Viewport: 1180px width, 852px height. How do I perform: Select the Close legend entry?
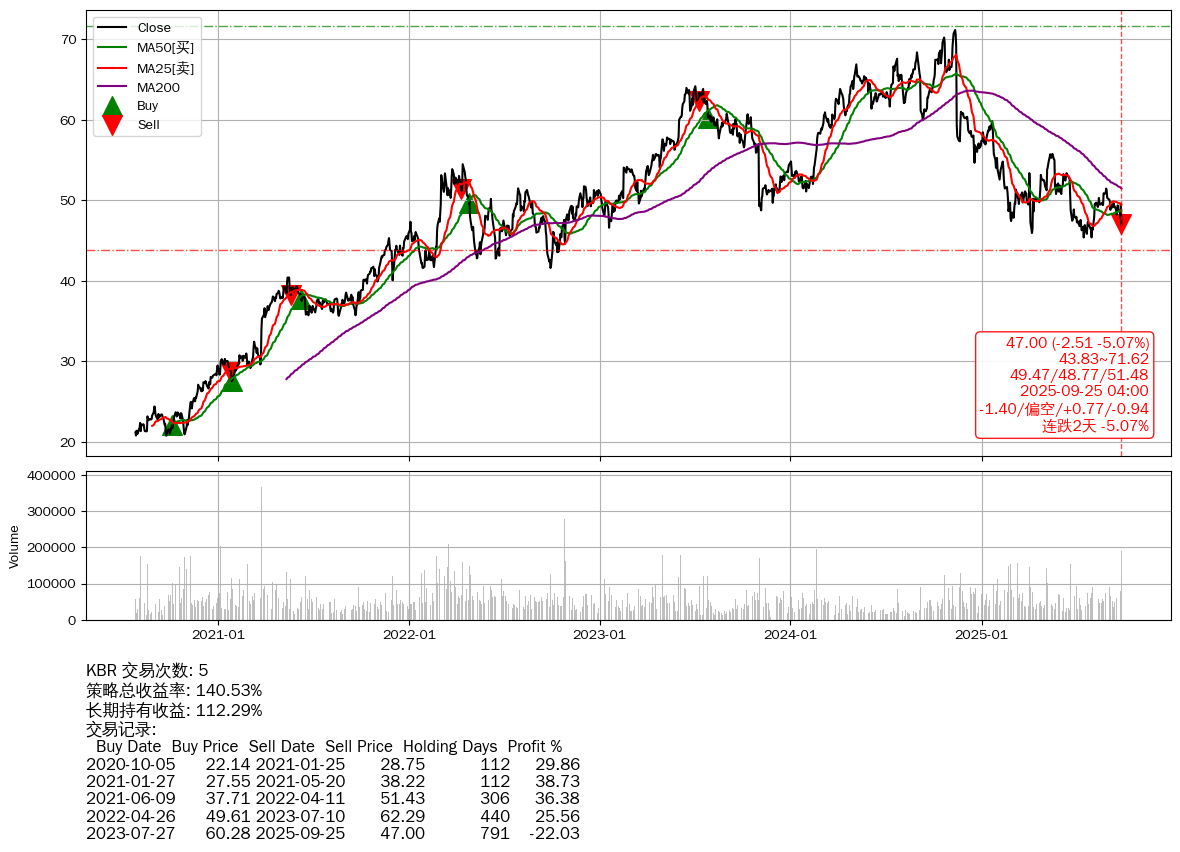coord(154,28)
